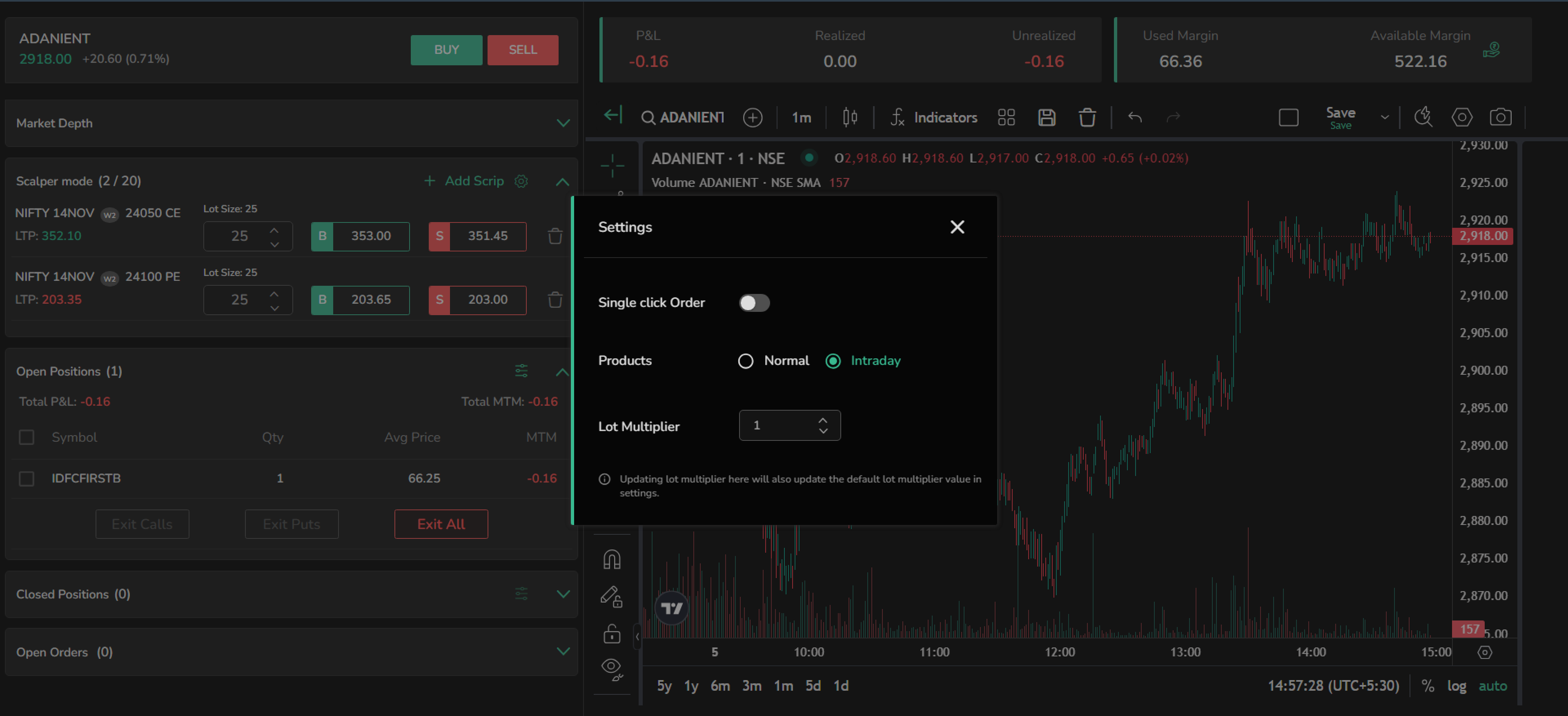1568x716 pixels.
Task: Click the Exit All button
Action: [x=441, y=525]
